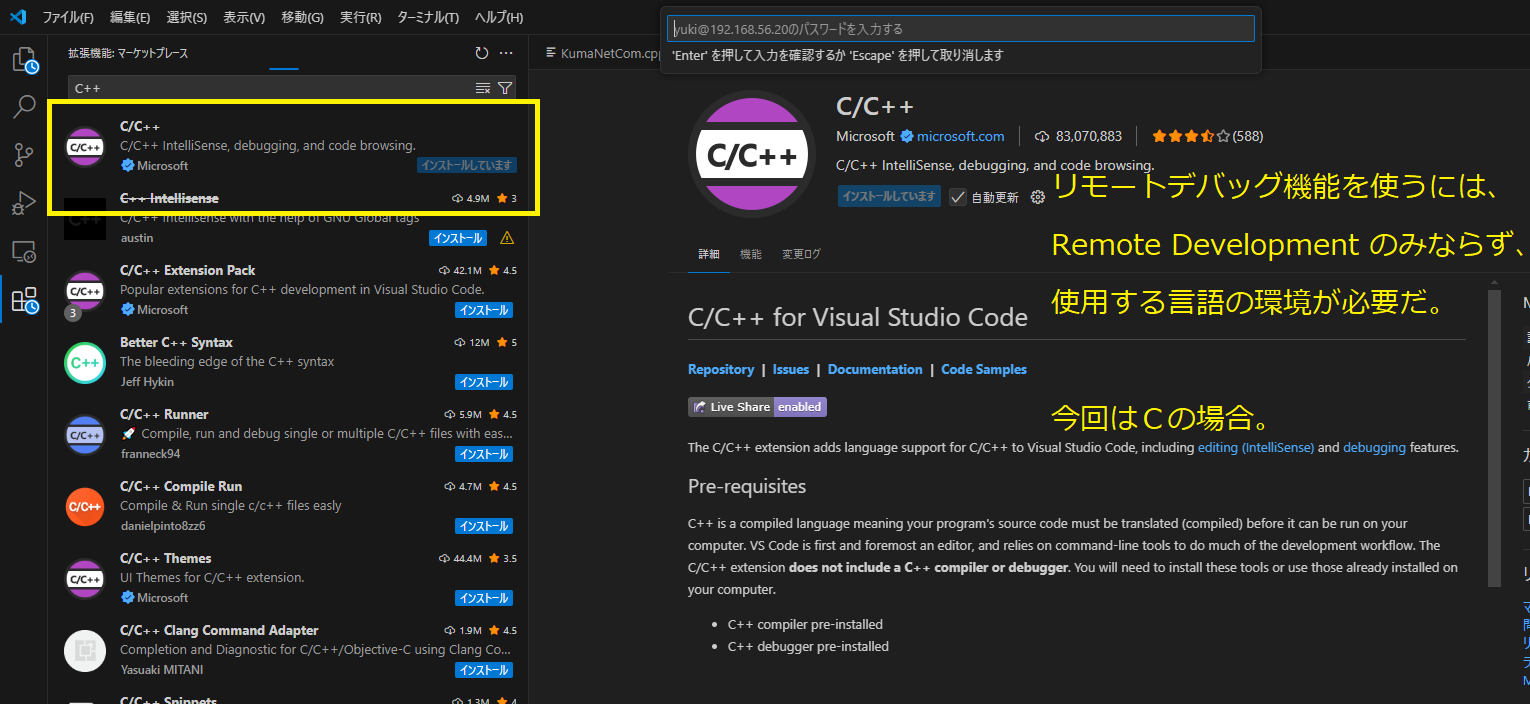Screen dimensions: 1530x704
Task: Open the Documentation link
Action: (x=875, y=369)
